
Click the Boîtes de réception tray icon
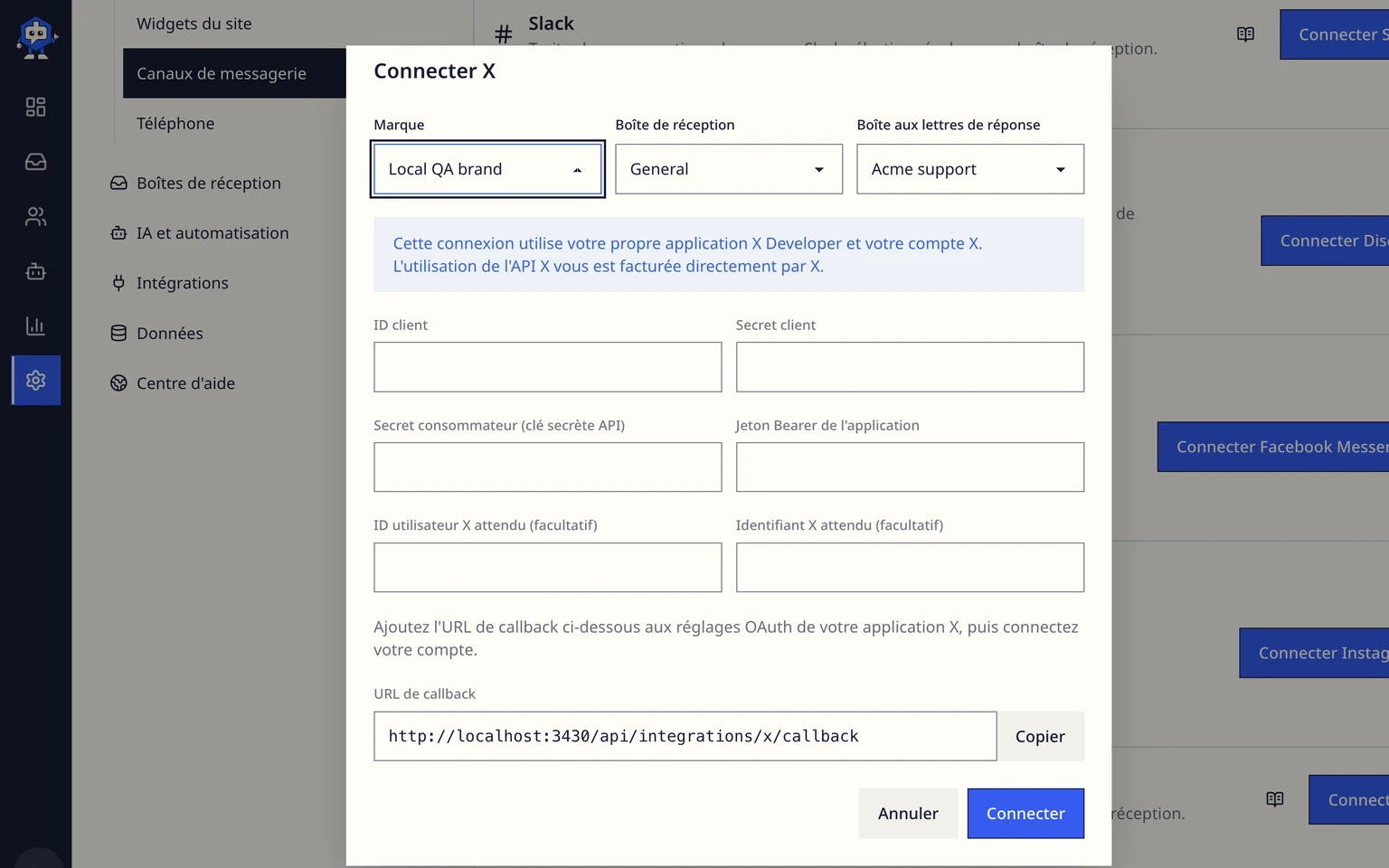pyautogui.click(x=118, y=184)
